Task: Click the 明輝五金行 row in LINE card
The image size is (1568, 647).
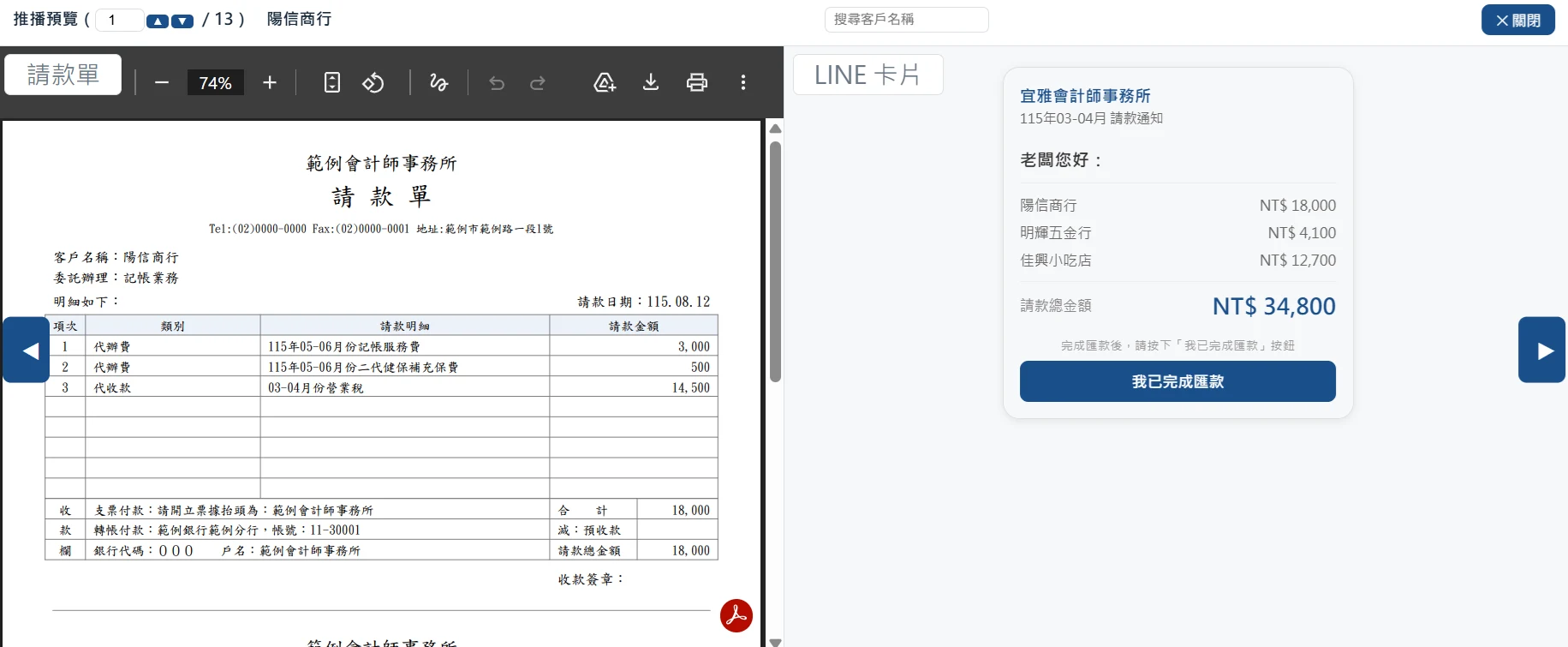Action: 1177,233
